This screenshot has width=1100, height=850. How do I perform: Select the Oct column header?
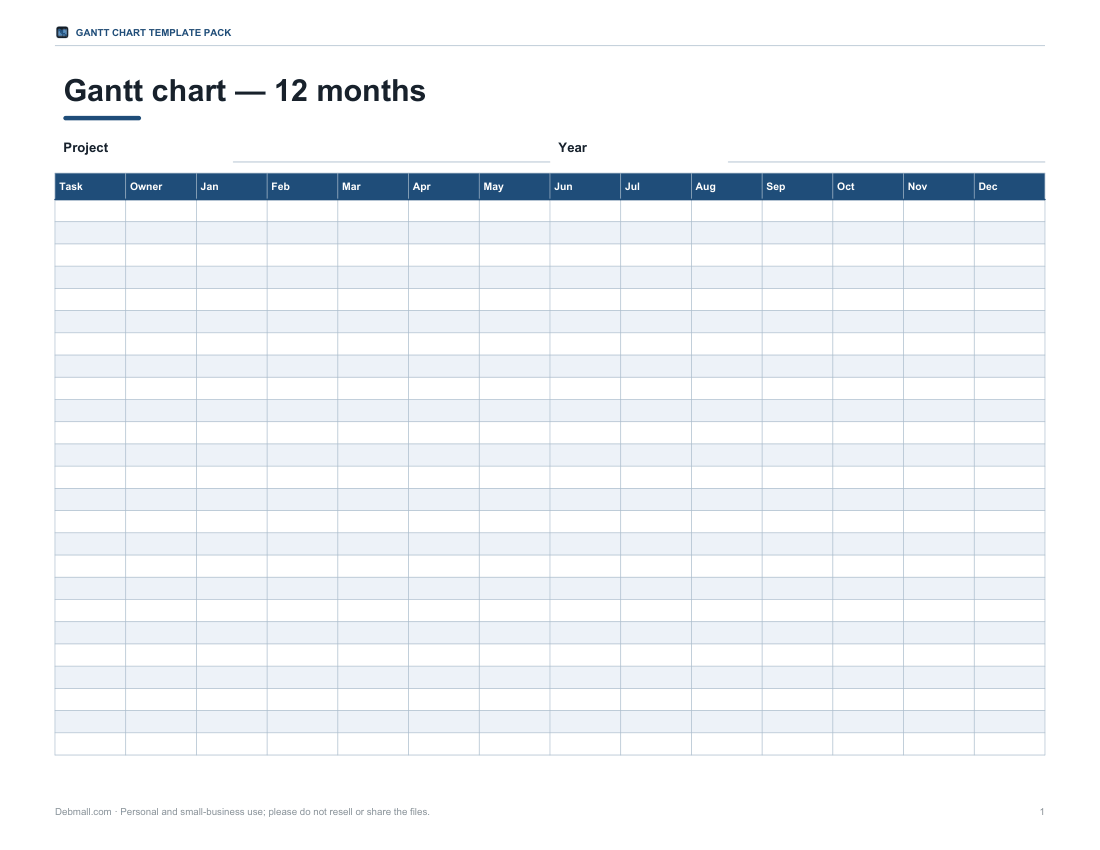[x=868, y=187]
